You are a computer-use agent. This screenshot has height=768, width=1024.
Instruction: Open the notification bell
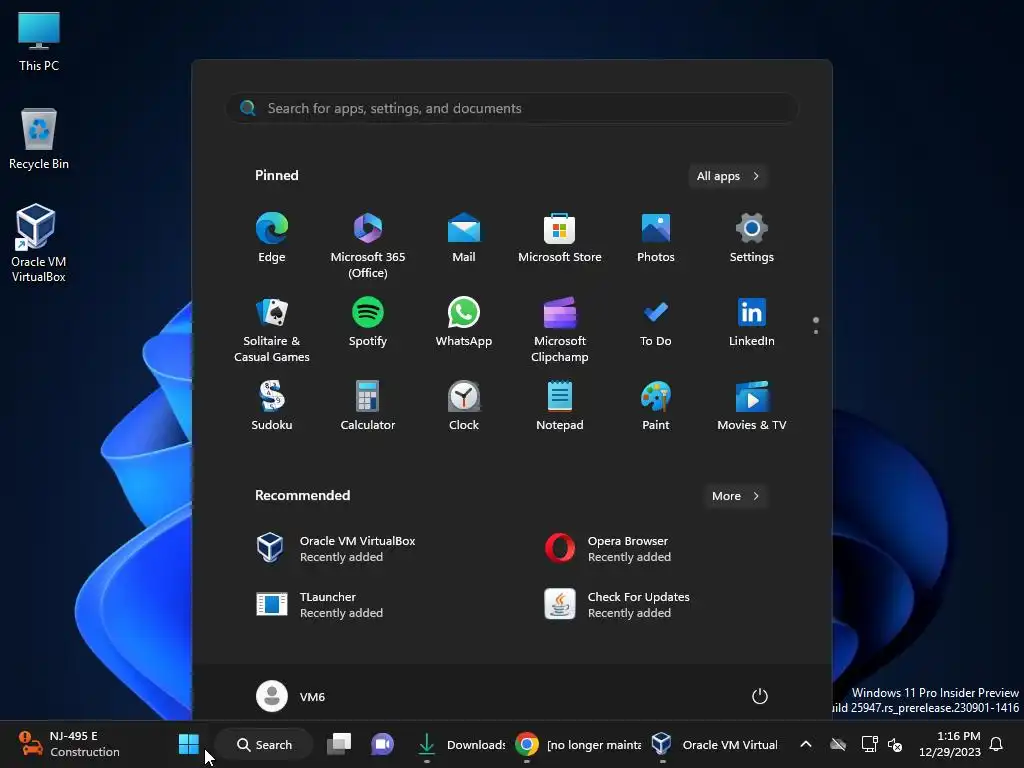[996, 744]
